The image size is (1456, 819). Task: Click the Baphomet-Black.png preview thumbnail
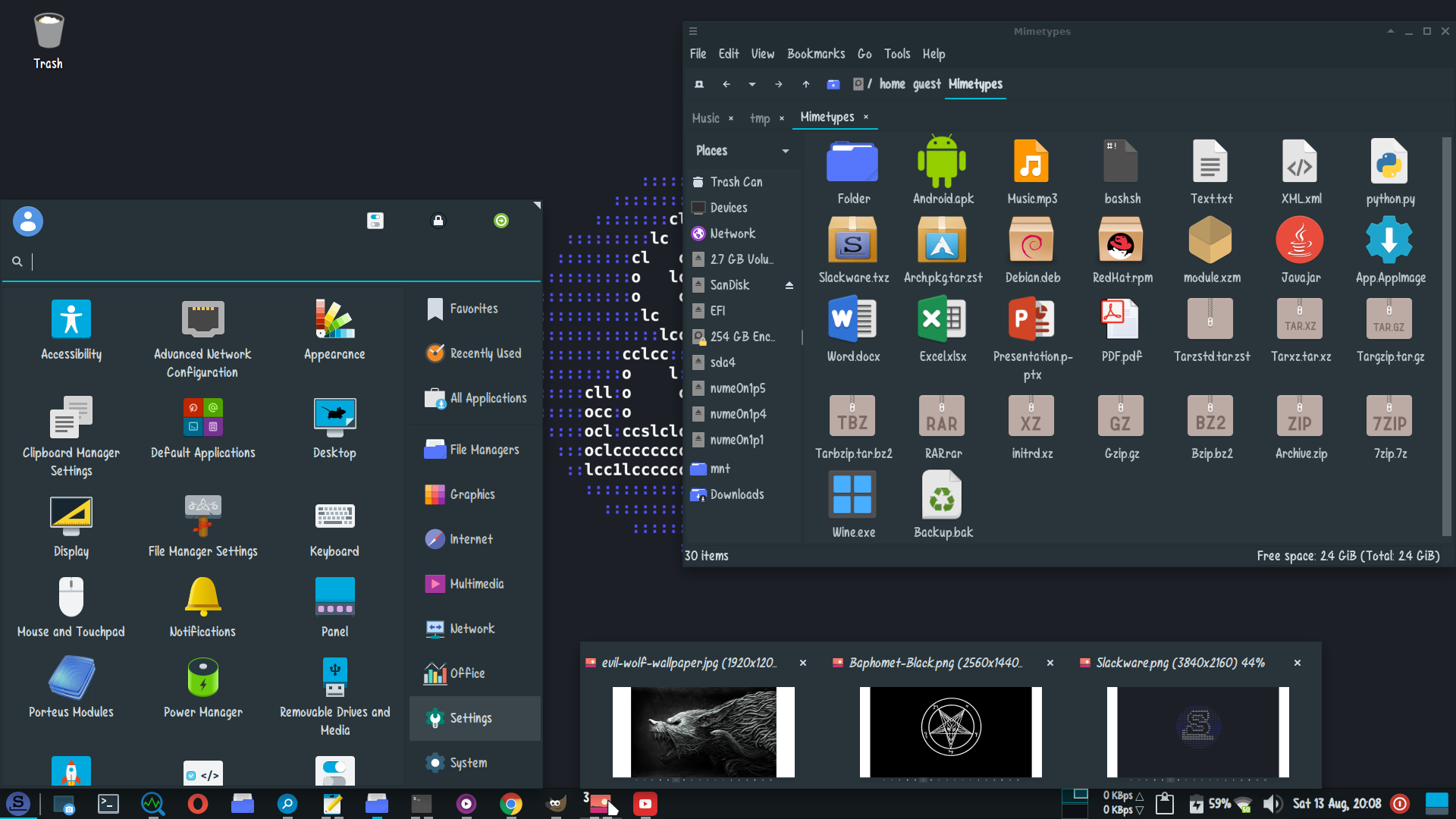(951, 732)
